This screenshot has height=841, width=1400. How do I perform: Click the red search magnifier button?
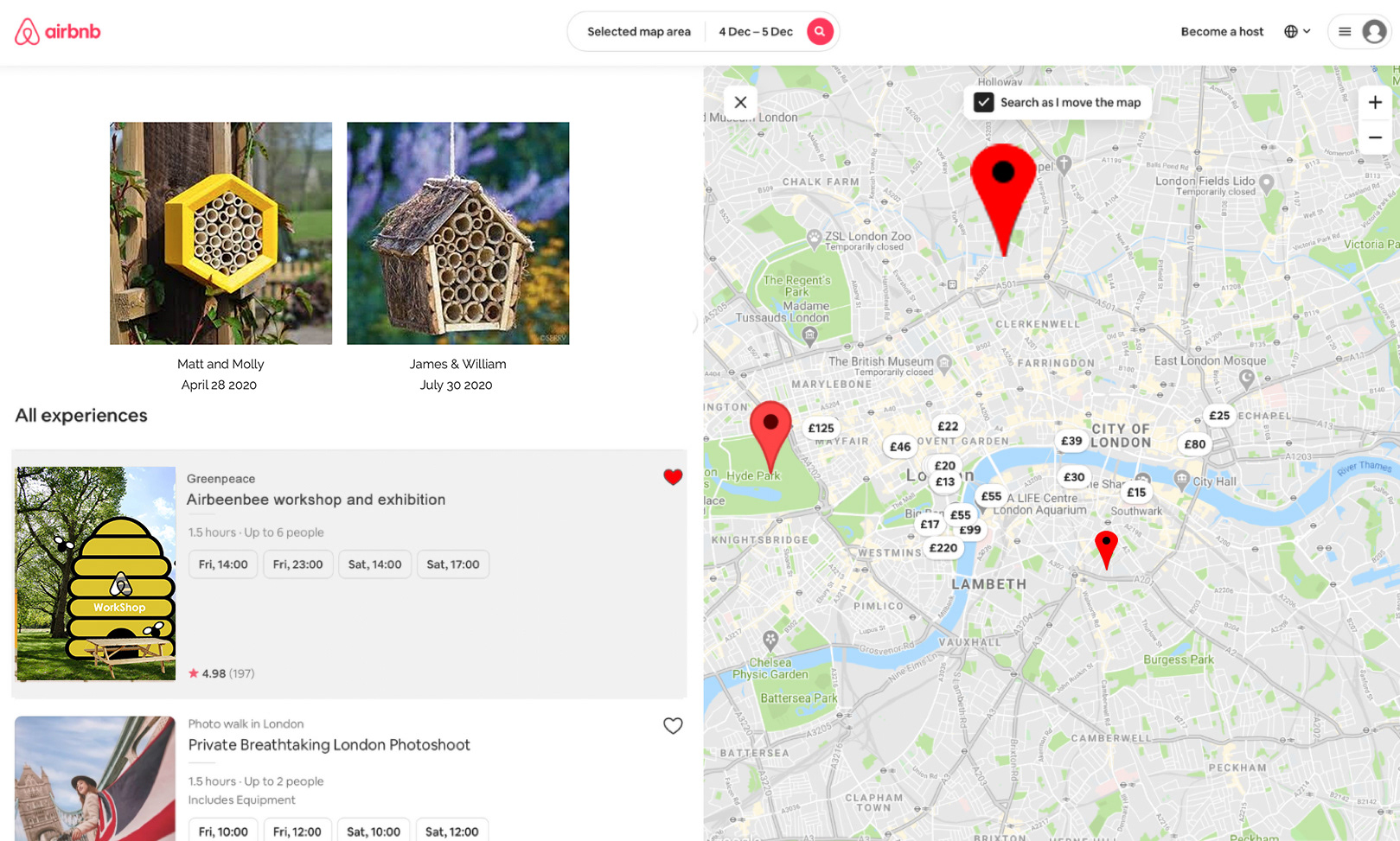pyautogui.click(x=820, y=32)
